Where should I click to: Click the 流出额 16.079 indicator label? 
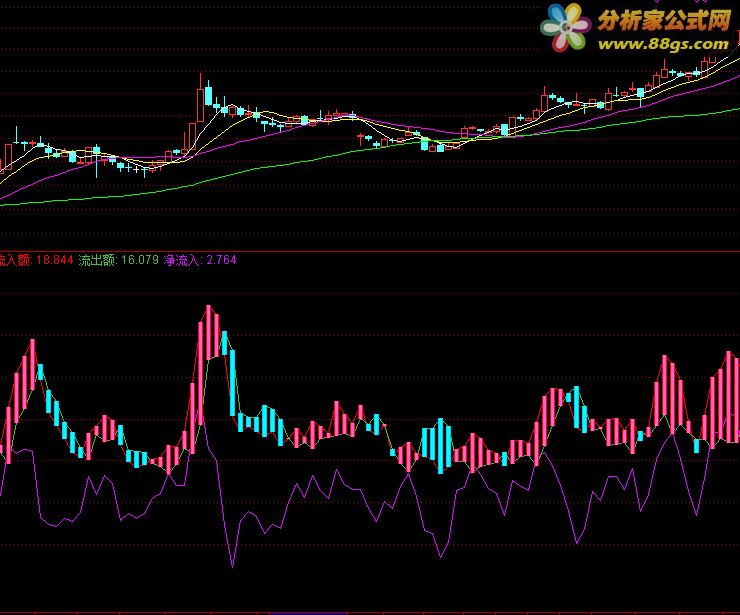pyautogui.click(x=118, y=260)
